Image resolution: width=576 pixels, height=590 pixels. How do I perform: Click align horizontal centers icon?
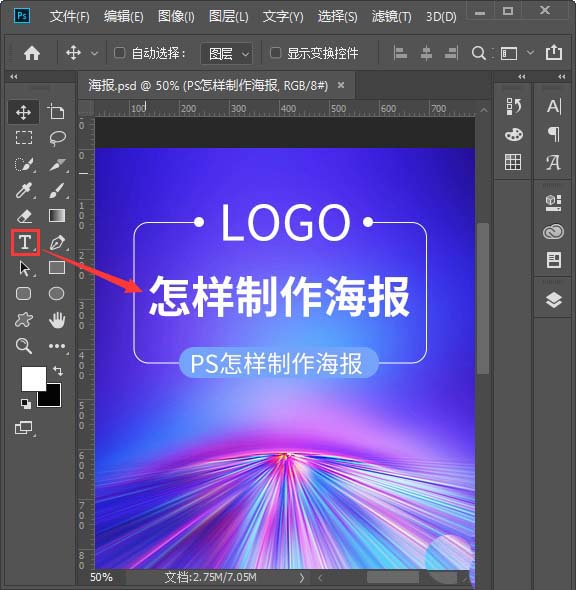coord(426,53)
